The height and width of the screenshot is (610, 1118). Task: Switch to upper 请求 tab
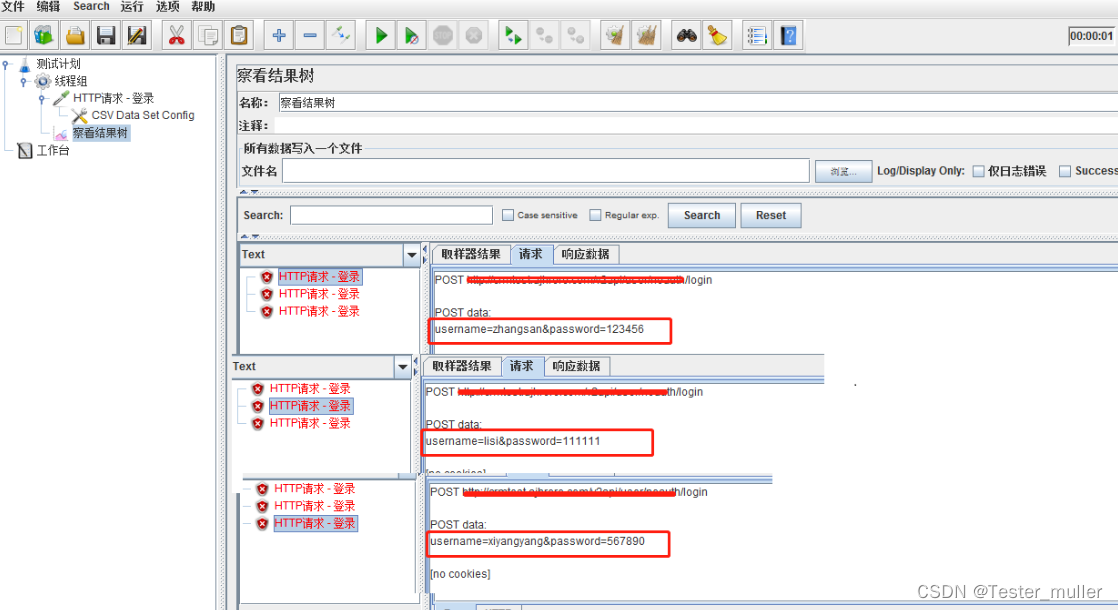point(530,254)
